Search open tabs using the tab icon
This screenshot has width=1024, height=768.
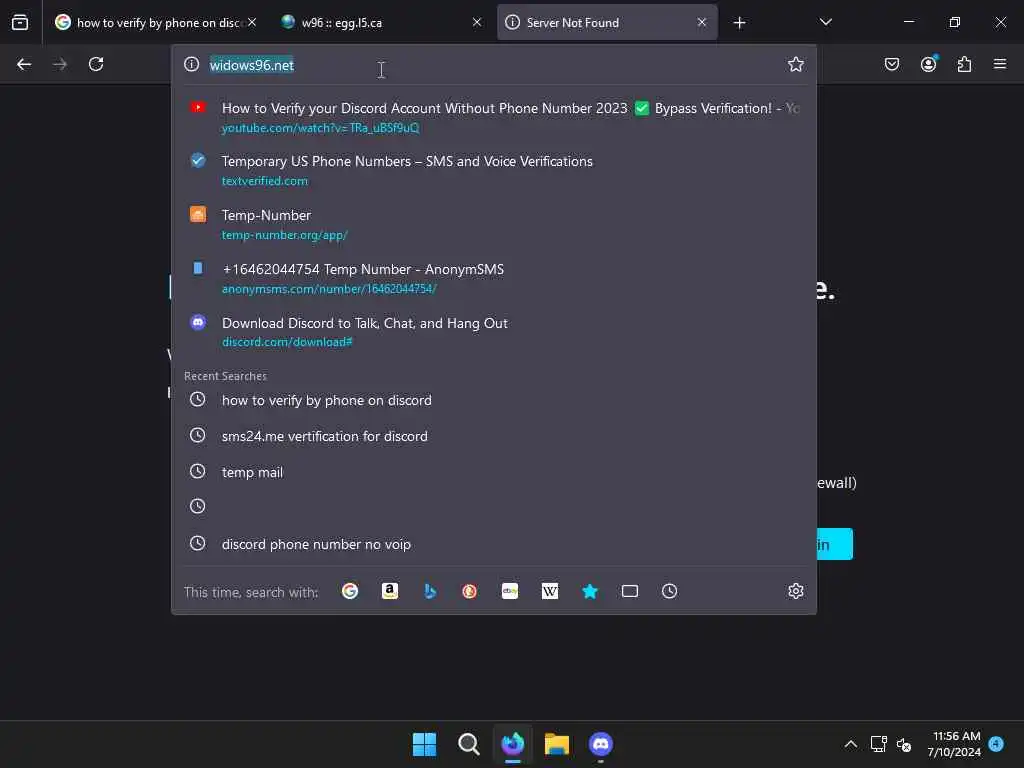coord(630,591)
